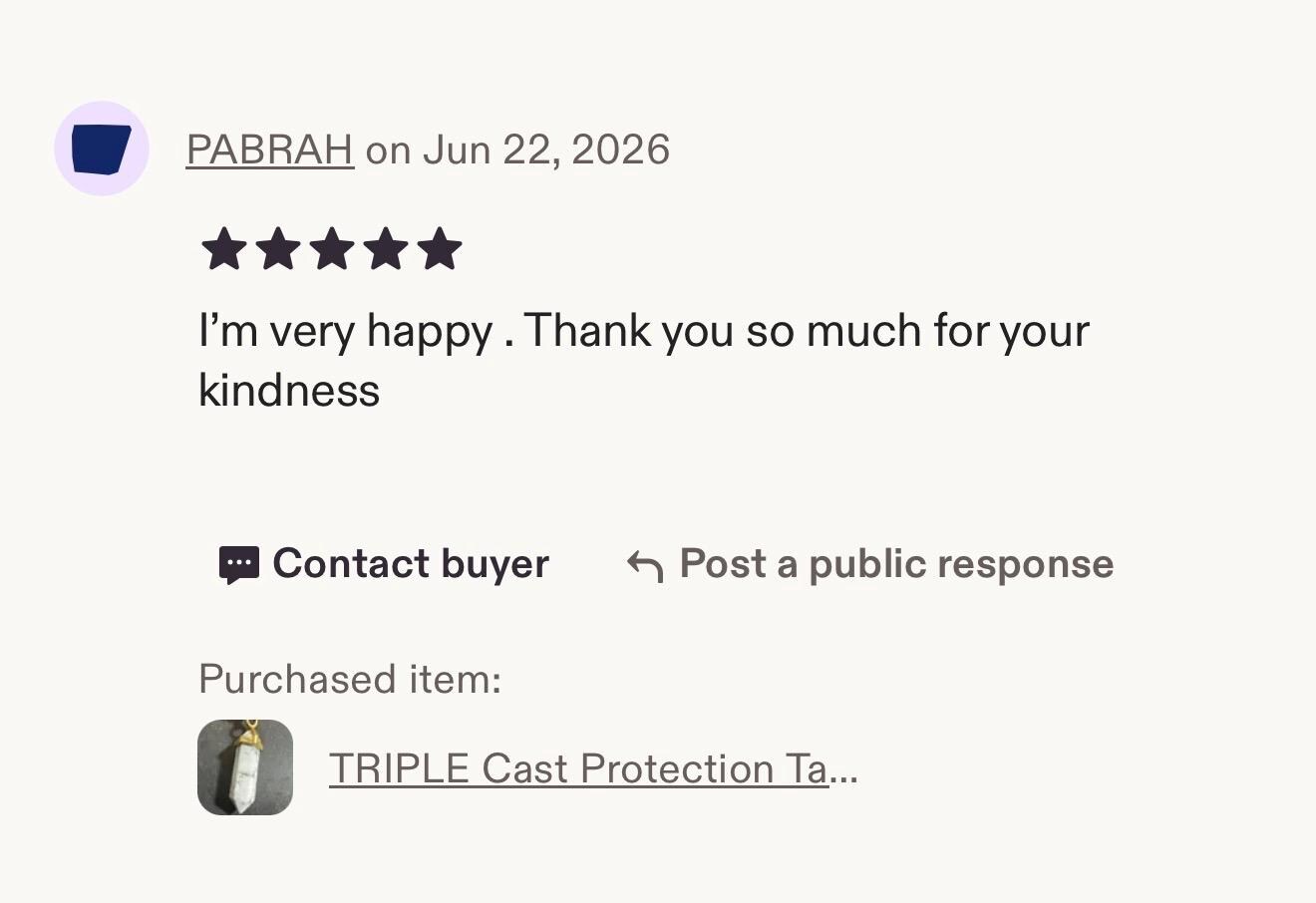Click the second rating star
This screenshot has width=1316, height=903.
[x=278, y=249]
